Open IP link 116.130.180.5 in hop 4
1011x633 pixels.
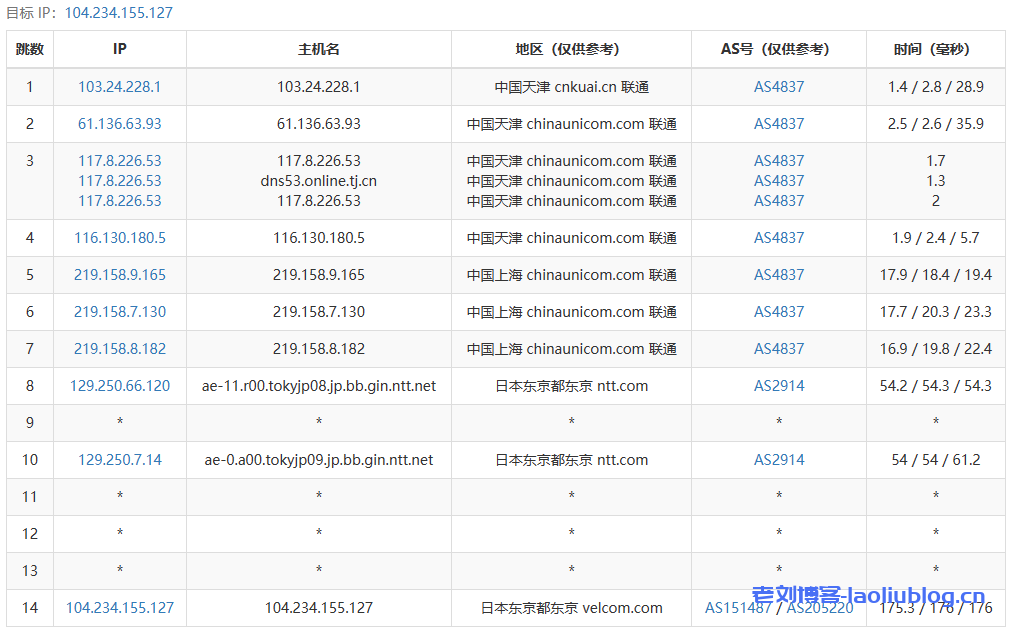point(119,238)
